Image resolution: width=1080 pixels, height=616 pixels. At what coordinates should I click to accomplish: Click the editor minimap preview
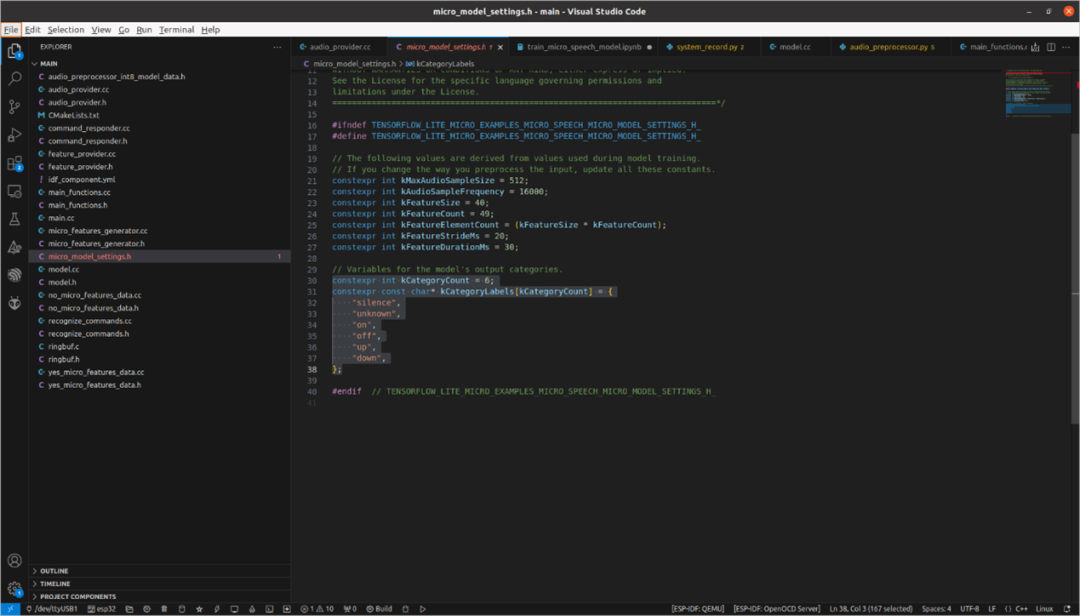pyautogui.click(x=1036, y=95)
